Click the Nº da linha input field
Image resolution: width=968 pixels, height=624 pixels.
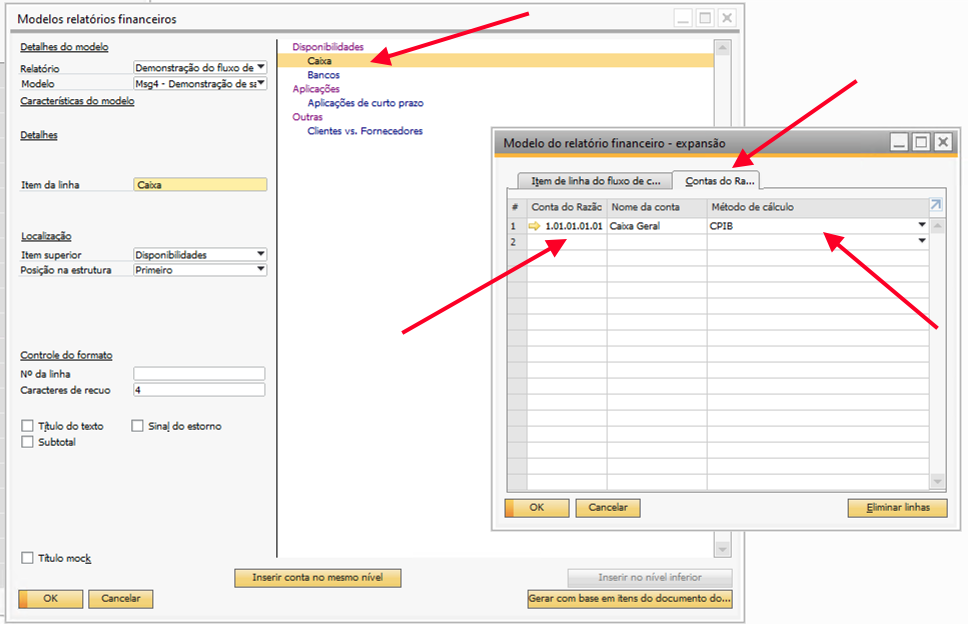(199, 374)
